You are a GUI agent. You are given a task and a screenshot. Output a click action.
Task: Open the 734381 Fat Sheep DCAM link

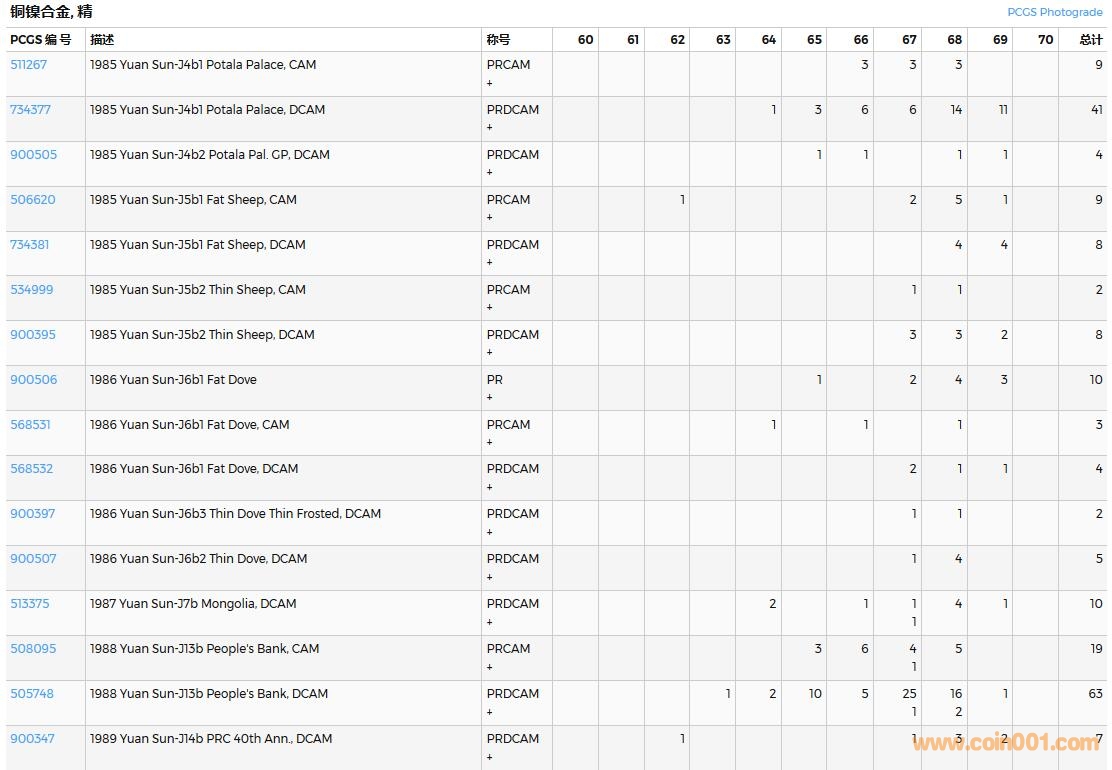29,245
